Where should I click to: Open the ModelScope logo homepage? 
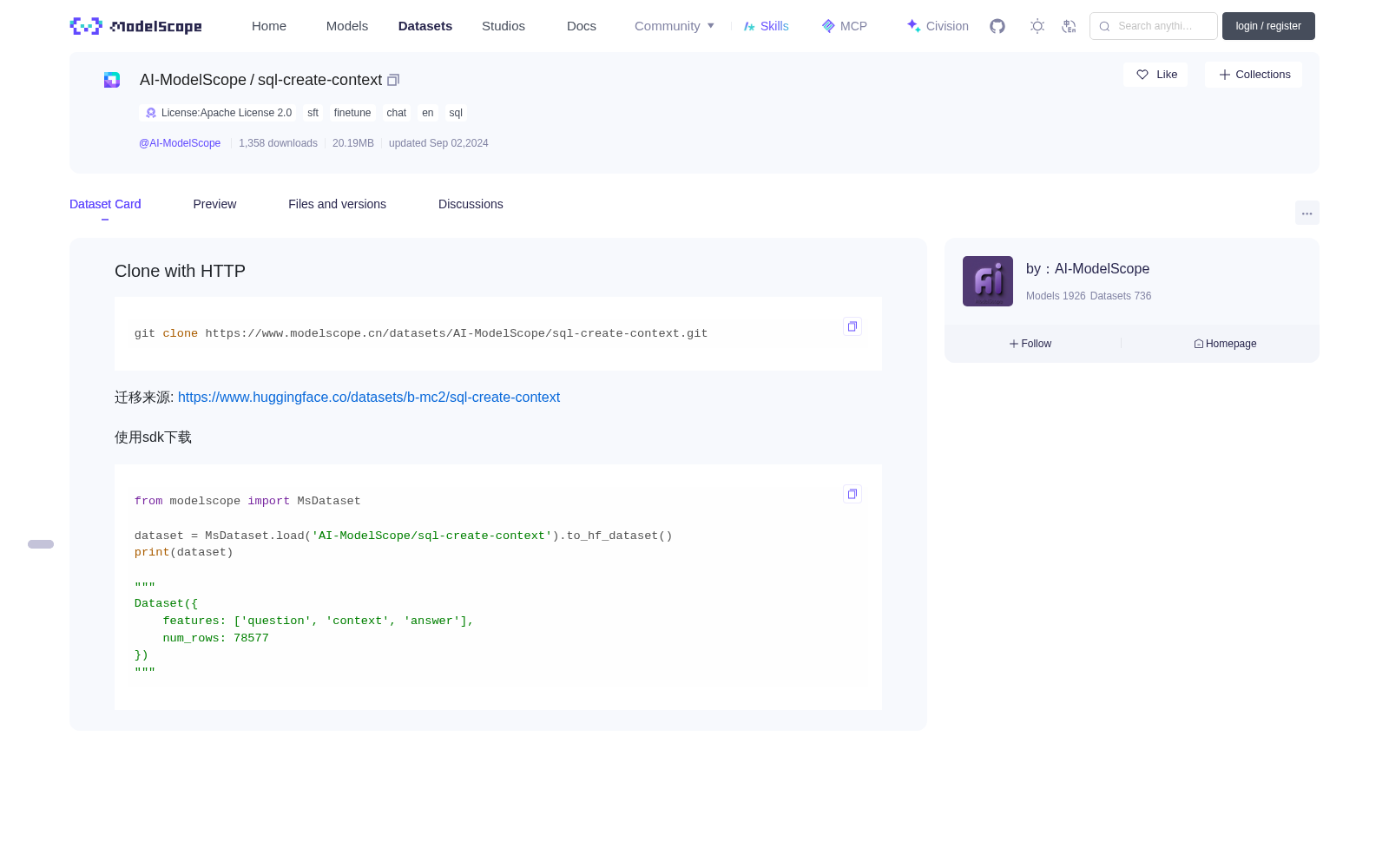click(136, 26)
